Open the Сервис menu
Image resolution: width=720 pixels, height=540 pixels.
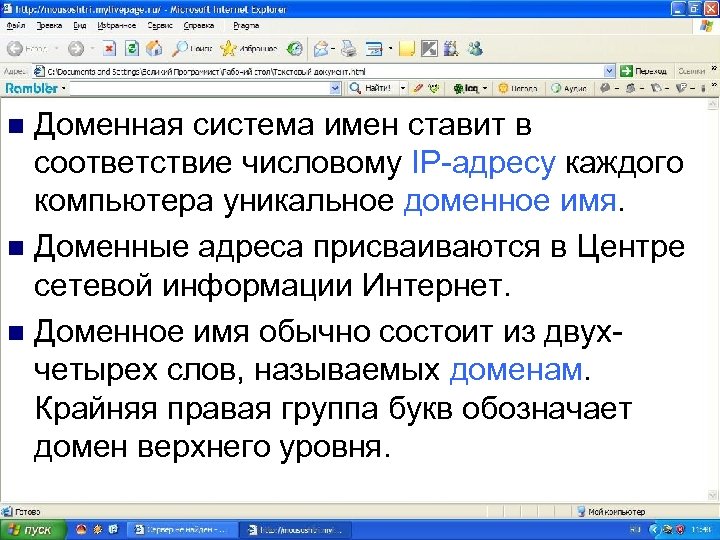160,26
